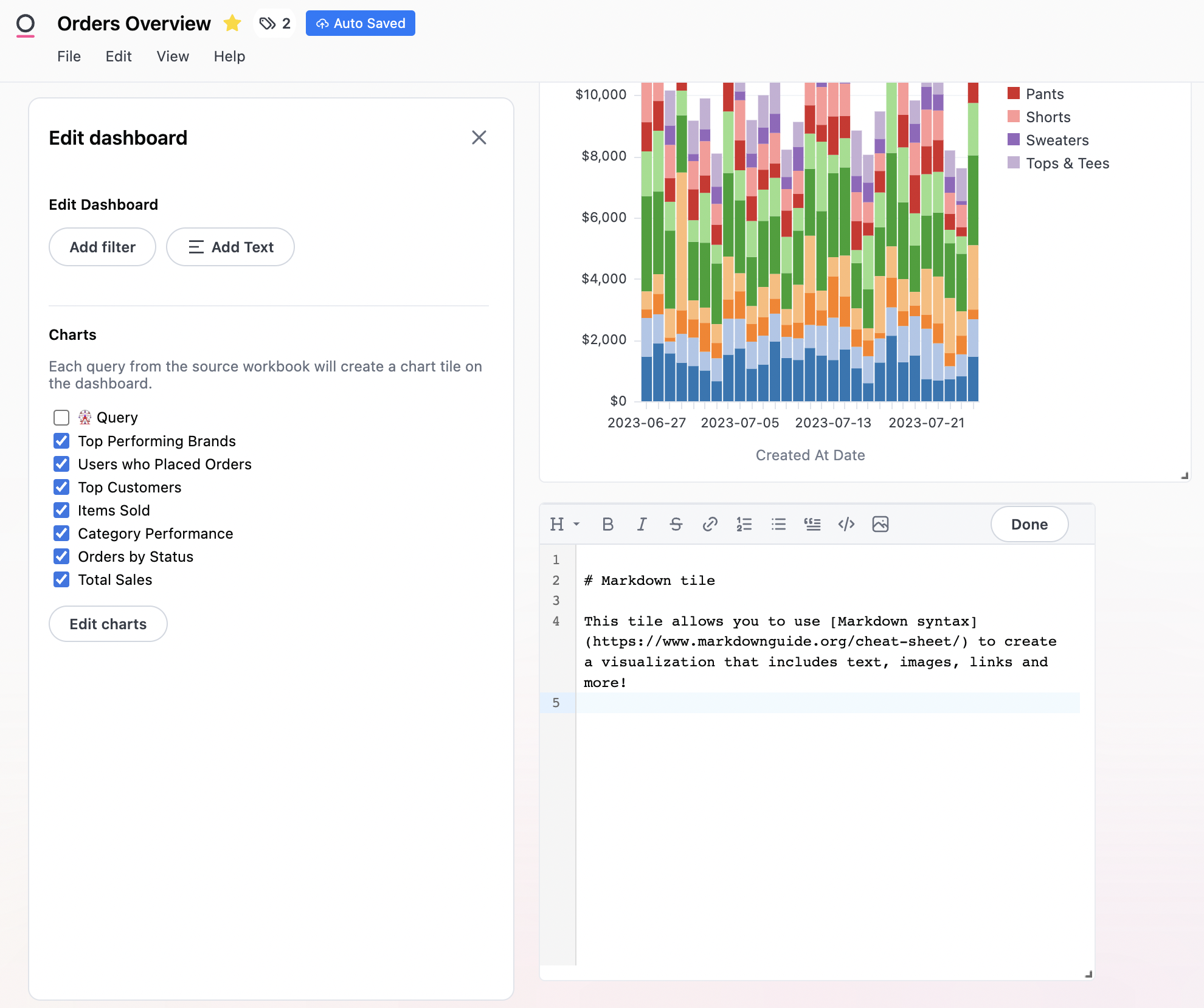Click the app logo circle icon
The height and width of the screenshot is (1008, 1204).
[x=26, y=24]
